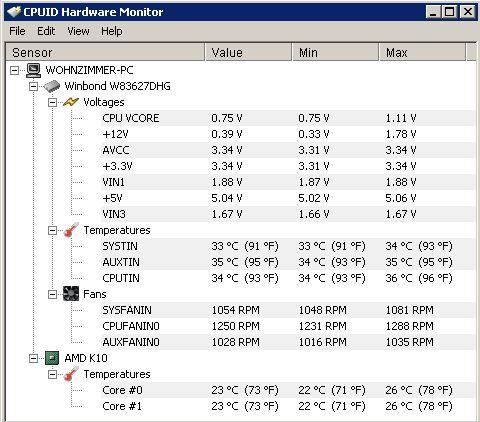Collapse the Winbond Temperatures group
This screenshot has height=422, width=480.
pos(52,230)
